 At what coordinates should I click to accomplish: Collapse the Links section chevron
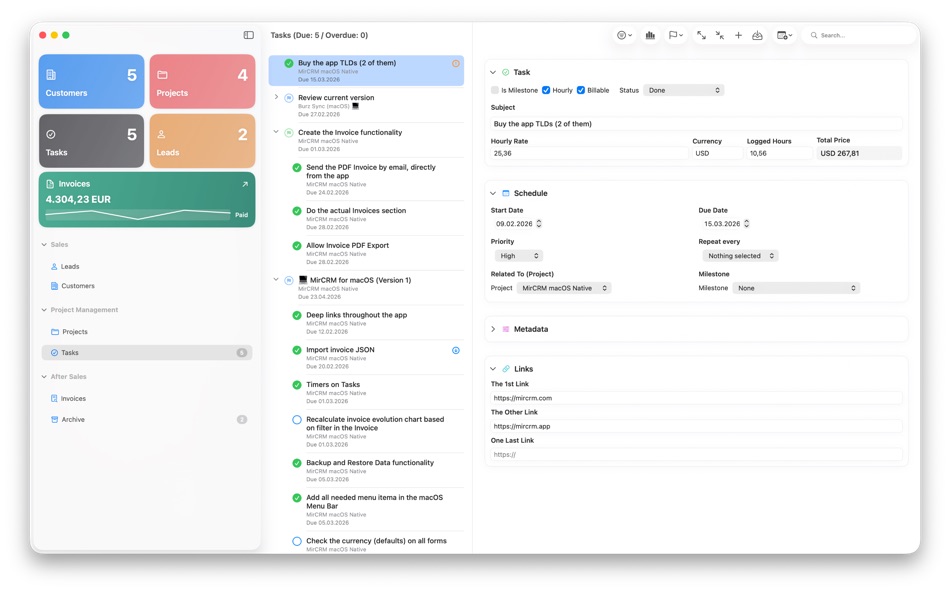pyautogui.click(x=493, y=369)
